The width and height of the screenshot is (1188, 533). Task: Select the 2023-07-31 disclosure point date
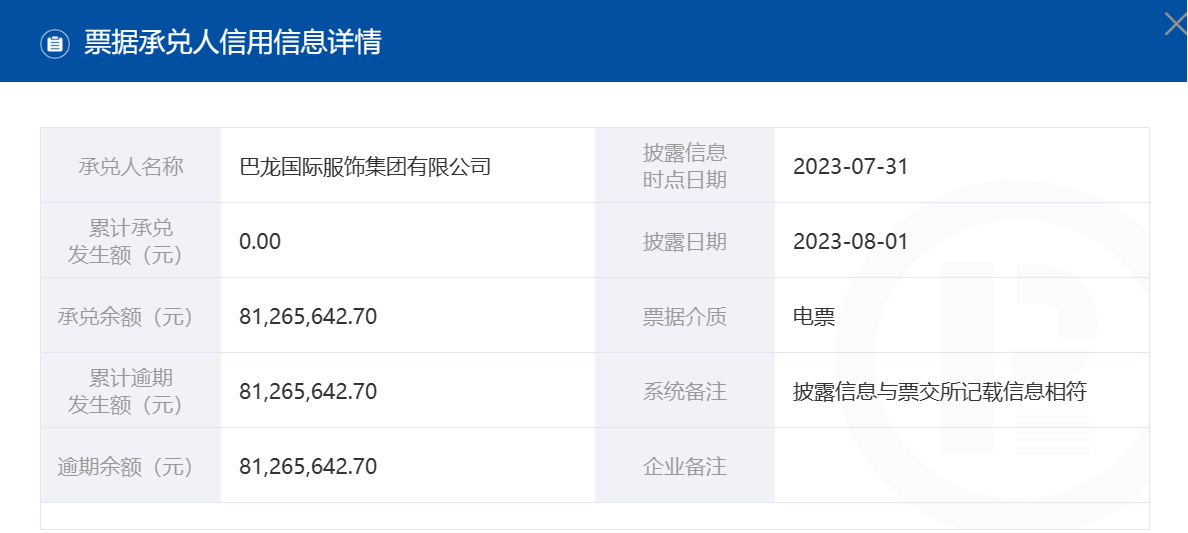click(x=850, y=167)
